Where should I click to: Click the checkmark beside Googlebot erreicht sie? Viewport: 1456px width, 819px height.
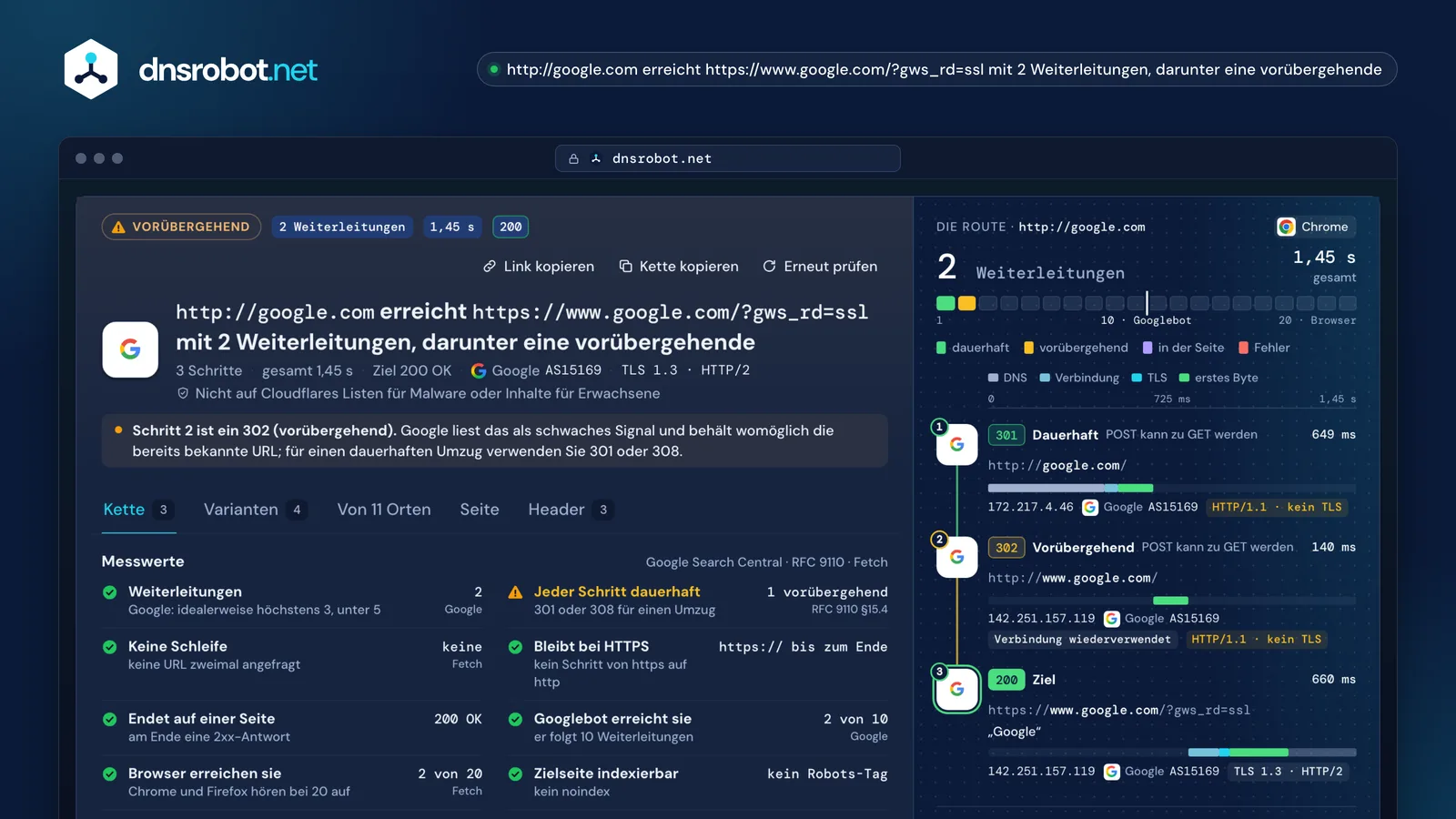(x=515, y=719)
